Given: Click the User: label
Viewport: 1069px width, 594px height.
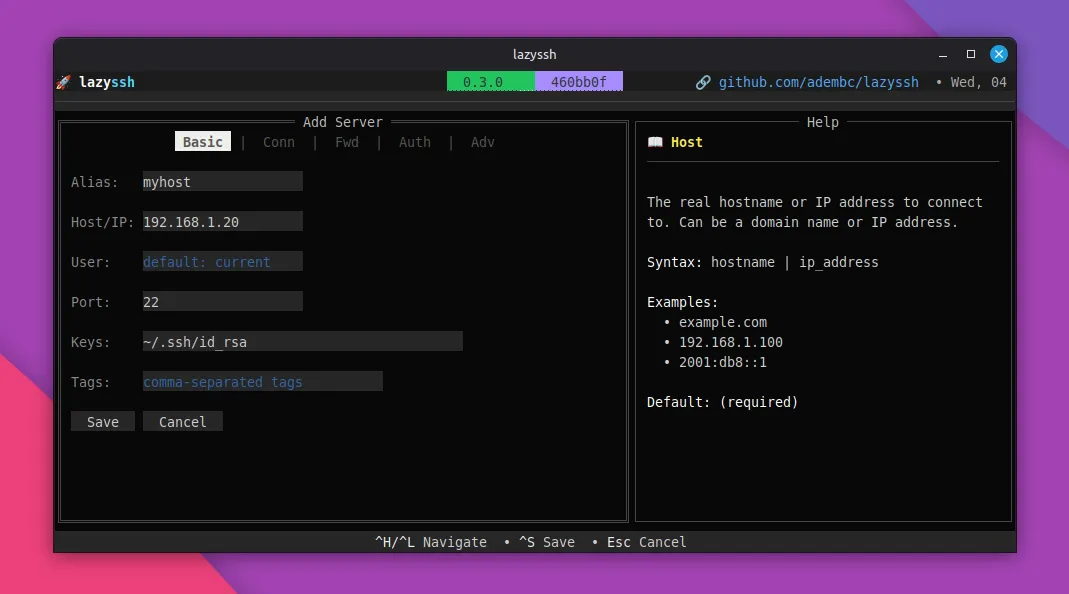Looking at the screenshot, I should click(x=91, y=262).
